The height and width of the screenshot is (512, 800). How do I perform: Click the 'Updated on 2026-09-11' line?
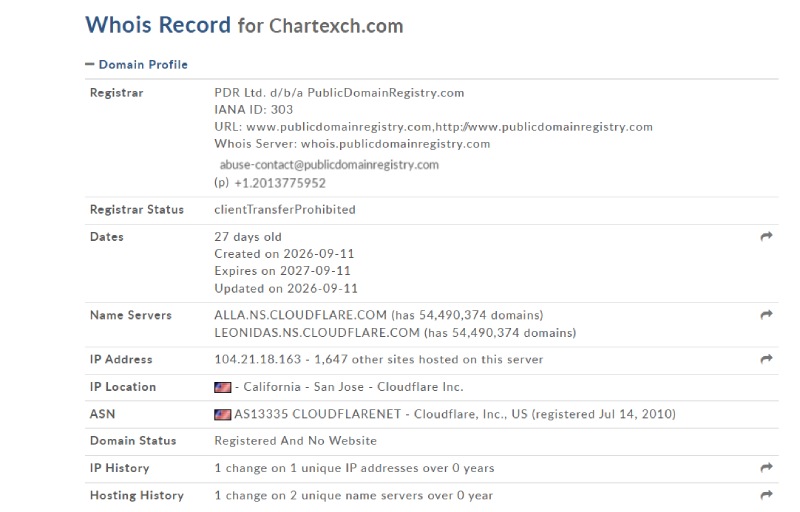(x=286, y=289)
